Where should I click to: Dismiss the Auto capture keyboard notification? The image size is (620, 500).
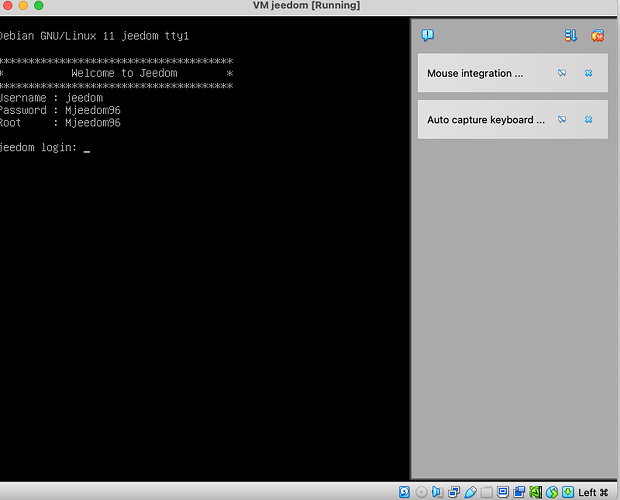(x=588, y=119)
